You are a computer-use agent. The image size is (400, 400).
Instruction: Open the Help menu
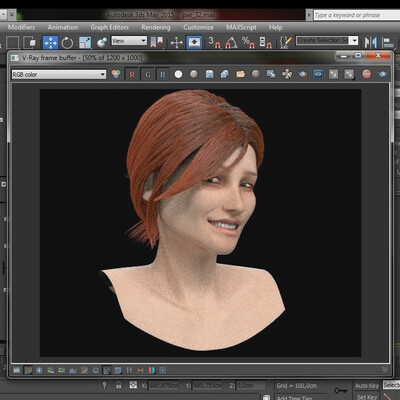276,27
